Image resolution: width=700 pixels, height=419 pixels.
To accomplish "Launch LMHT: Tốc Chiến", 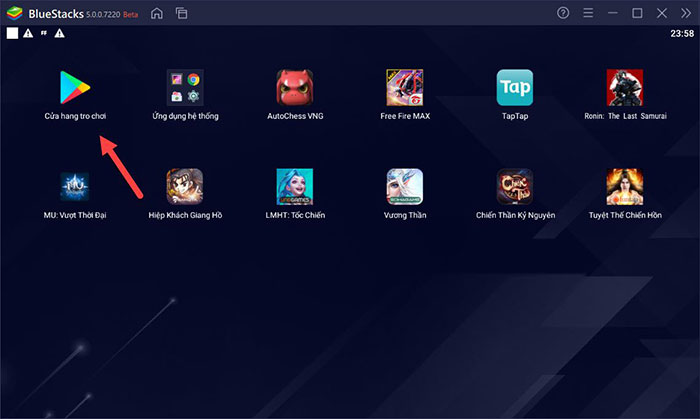I will 295,186.
